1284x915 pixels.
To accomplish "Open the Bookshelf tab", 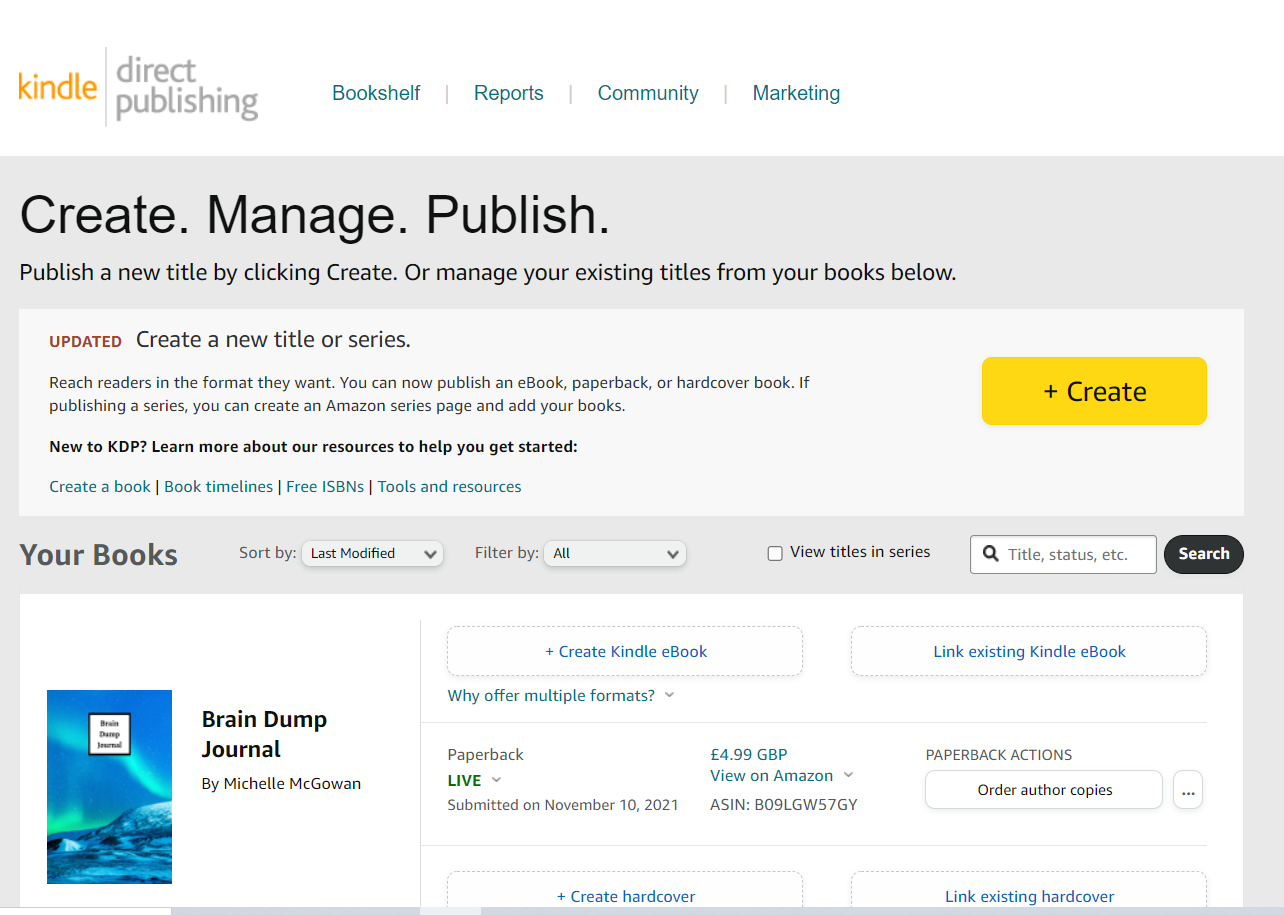I will coord(376,93).
